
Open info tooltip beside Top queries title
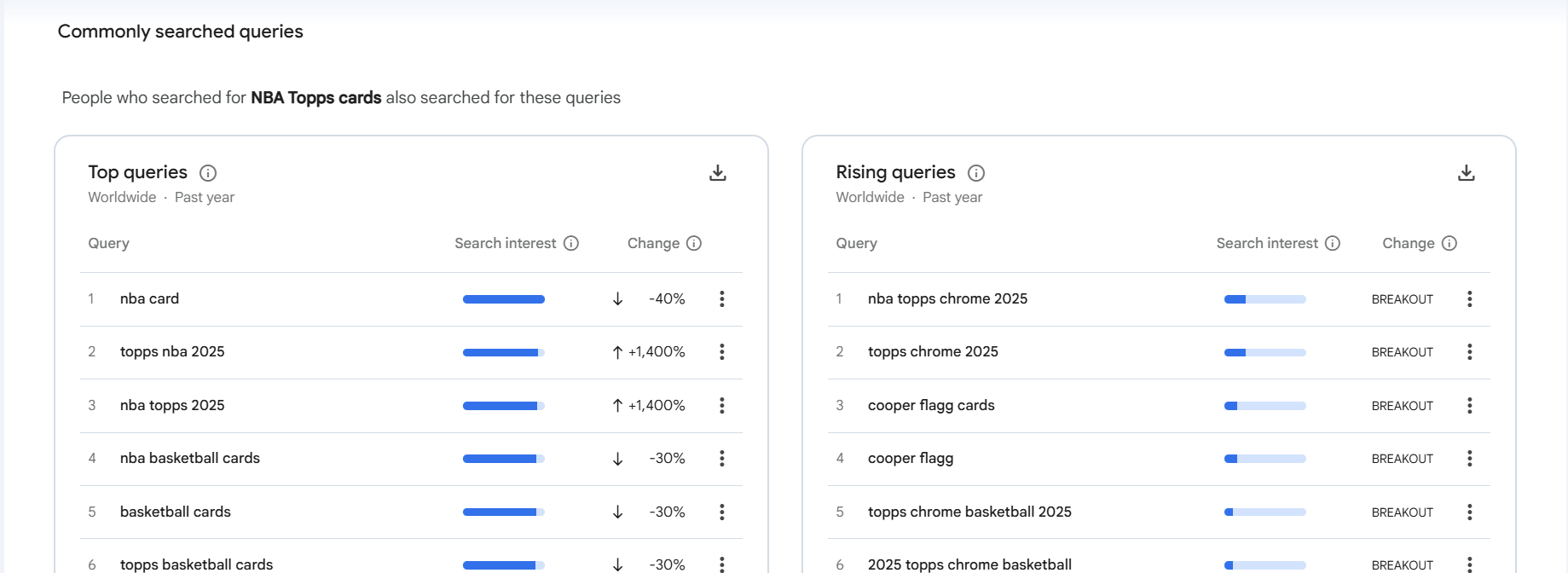point(208,173)
